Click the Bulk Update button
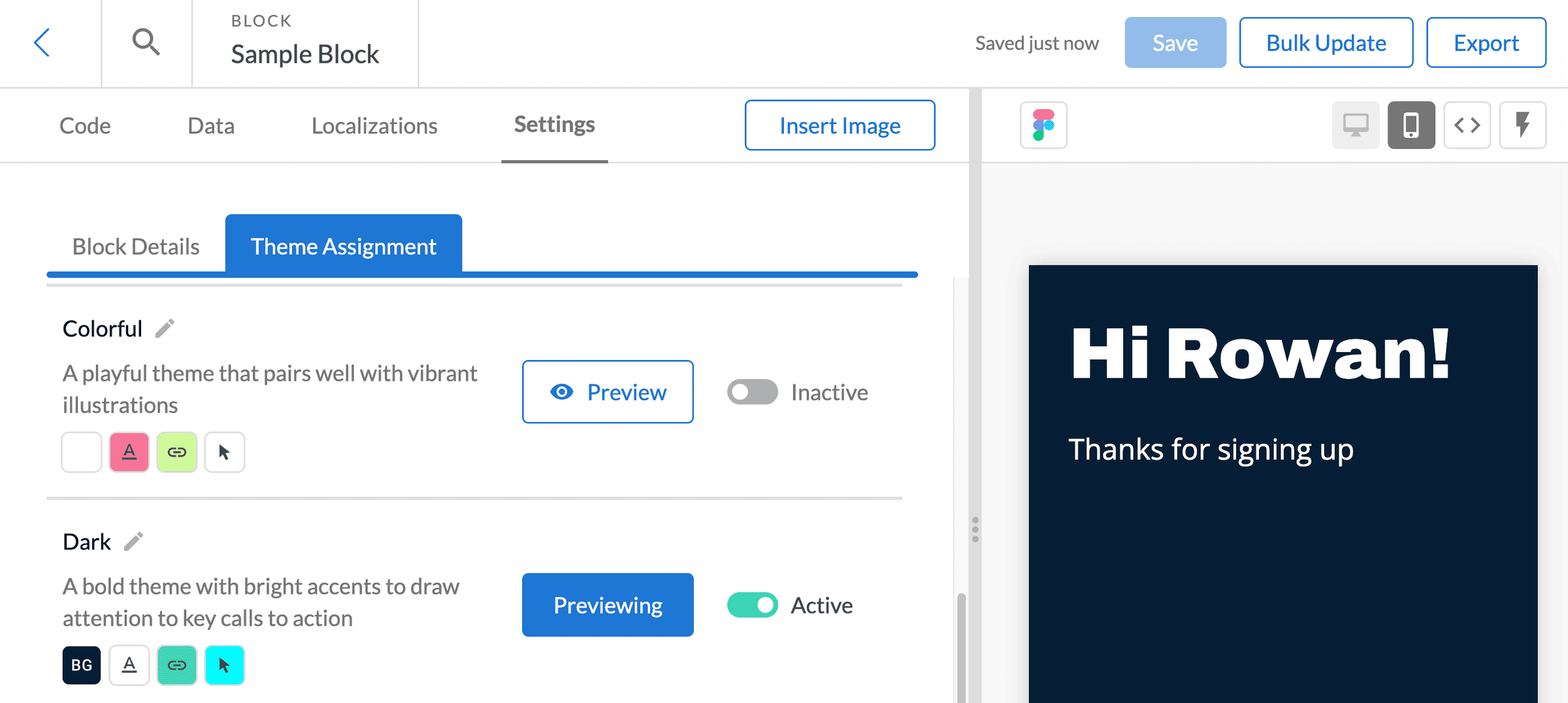Image resolution: width=1568 pixels, height=703 pixels. [x=1326, y=42]
